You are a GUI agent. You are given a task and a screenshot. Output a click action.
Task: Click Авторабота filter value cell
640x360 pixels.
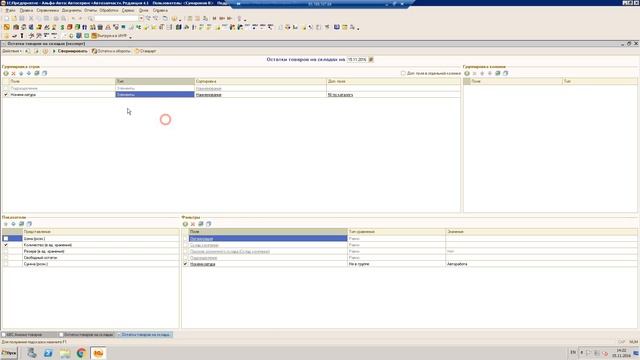click(541, 264)
